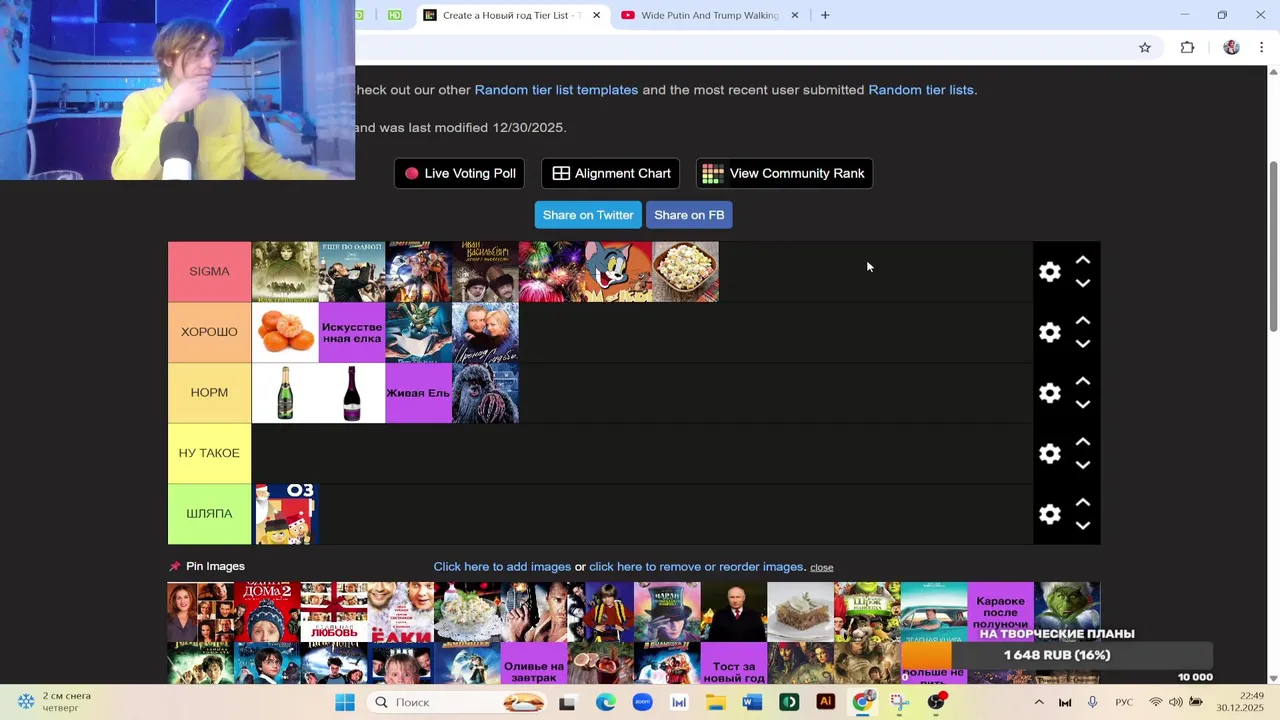Screen dimensions: 1280x720
Task: Open Random tier list templates link
Action: click(556, 90)
